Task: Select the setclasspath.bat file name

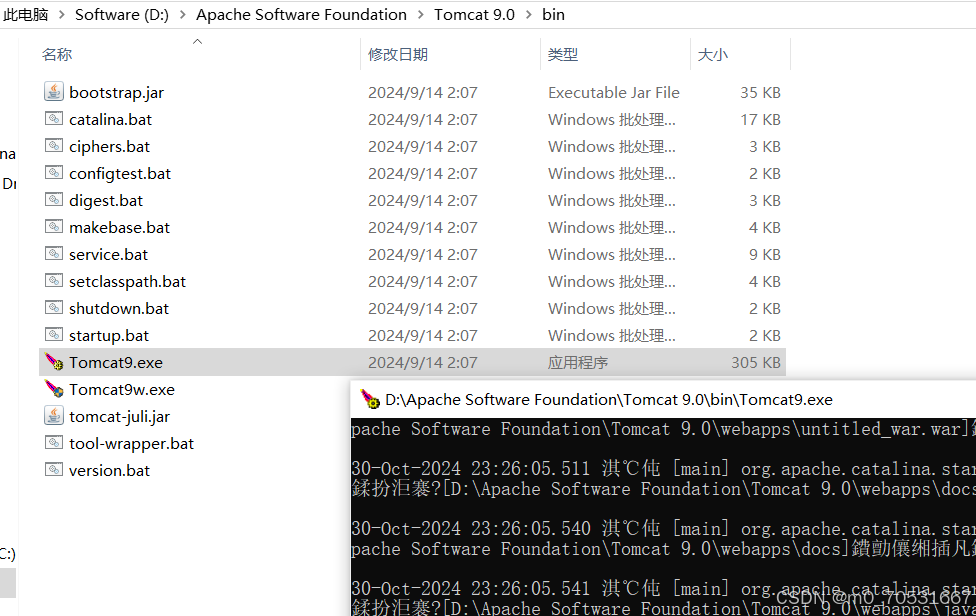Action: [128, 281]
